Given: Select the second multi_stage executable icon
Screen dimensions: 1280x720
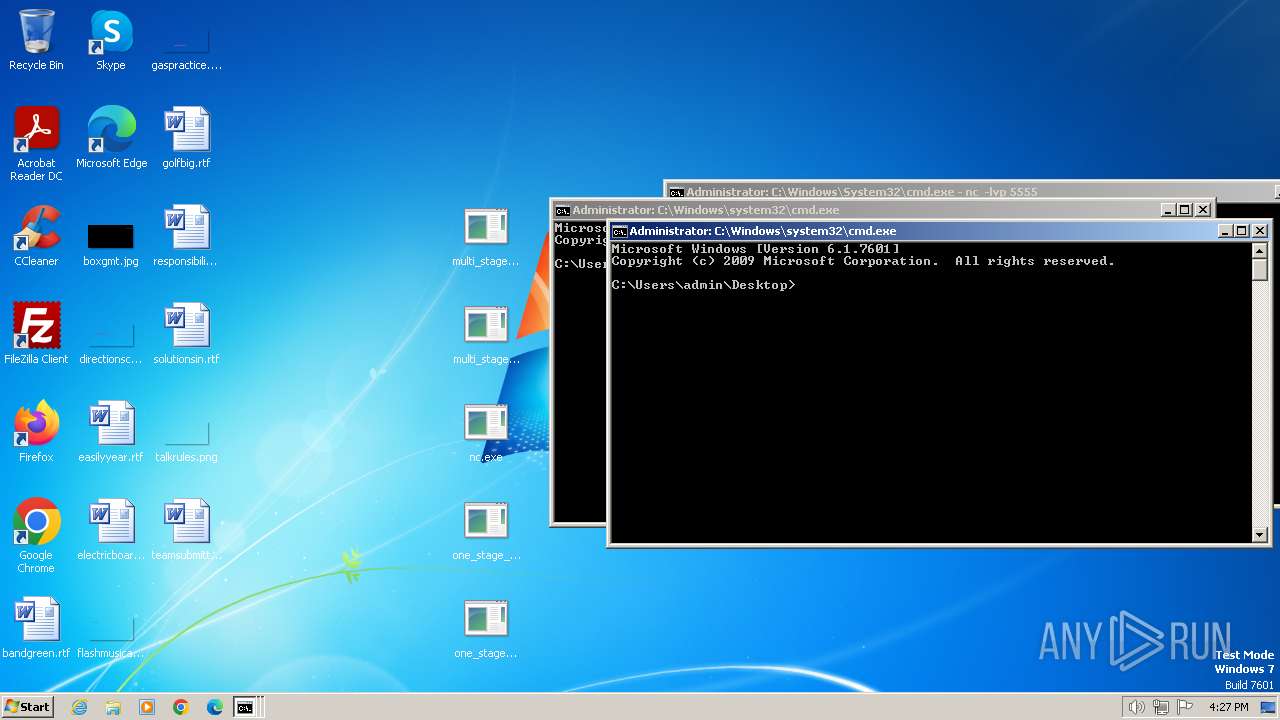Looking at the screenshot, I should 486,334.
